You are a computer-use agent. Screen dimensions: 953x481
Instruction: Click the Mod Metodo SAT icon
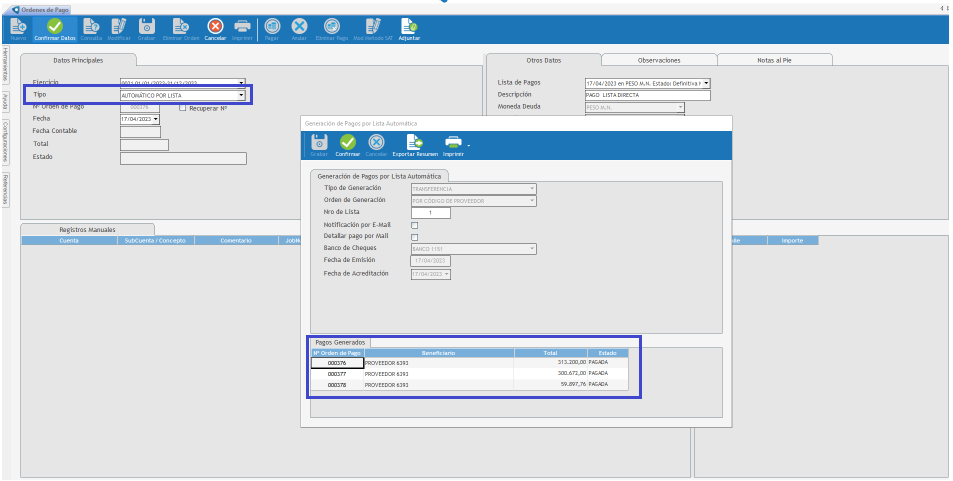(x=373, y=26)
